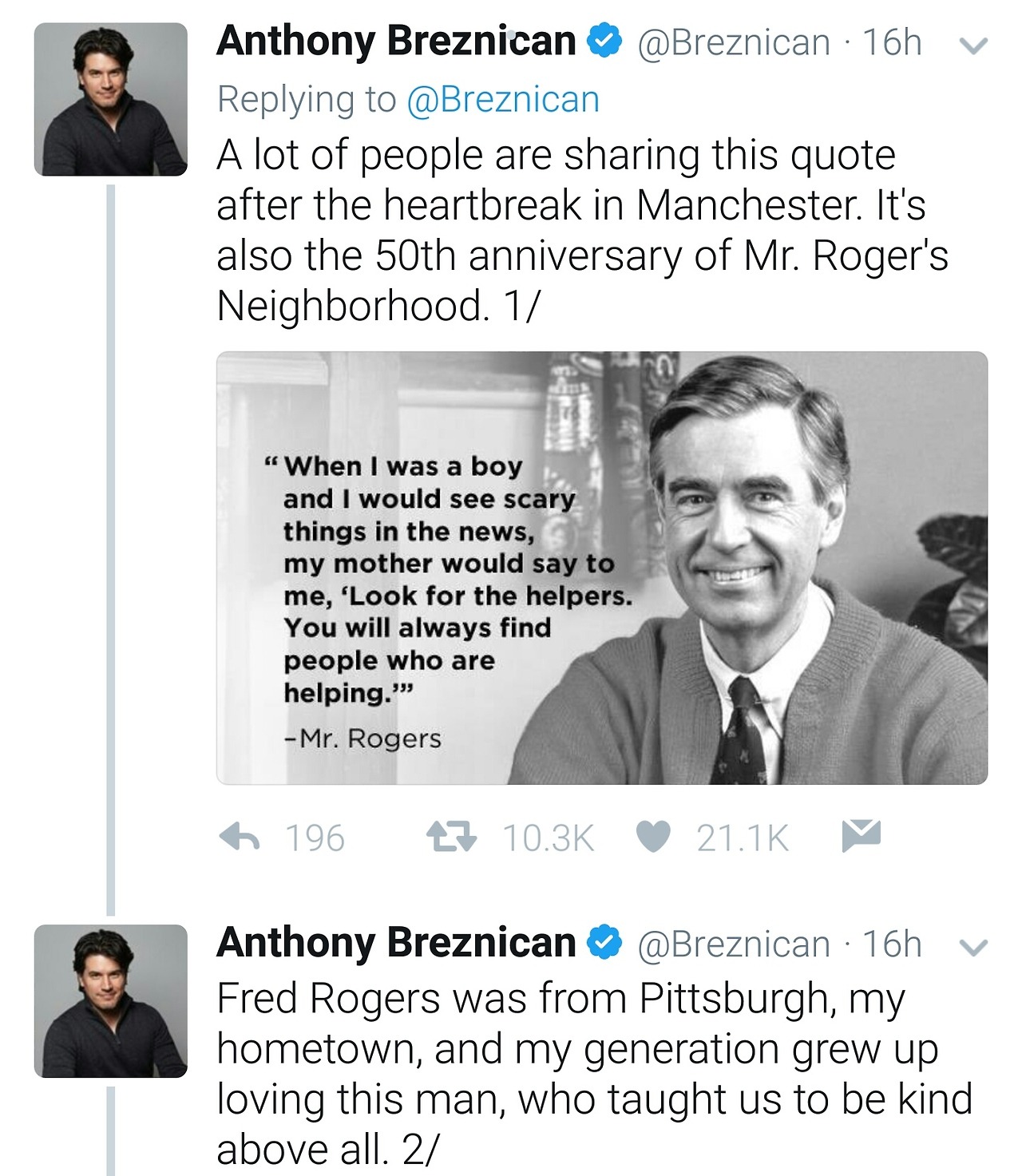1022x1176 pixels.
Task: Click verified badge on second tweet
Action: 604,943
